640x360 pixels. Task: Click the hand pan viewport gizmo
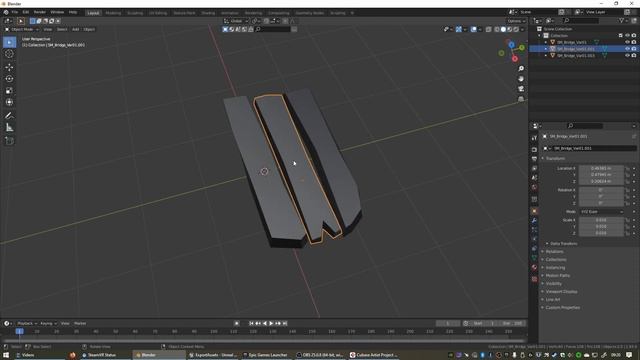click(521, 79)
